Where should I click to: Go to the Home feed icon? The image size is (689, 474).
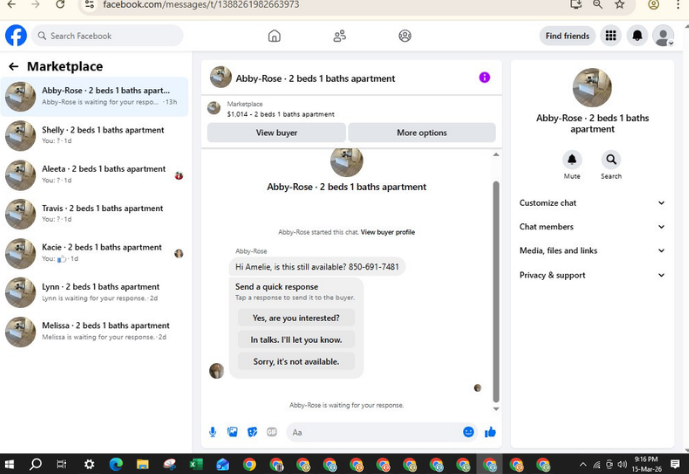274,36
